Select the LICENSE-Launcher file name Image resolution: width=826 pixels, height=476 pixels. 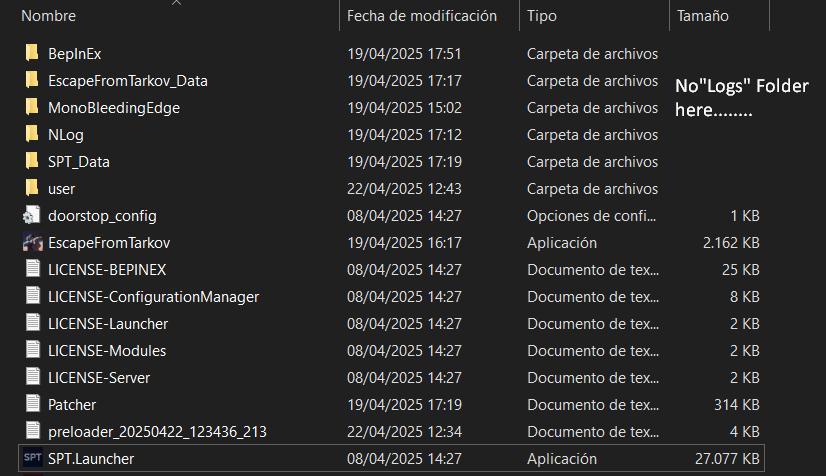[108, 323]
